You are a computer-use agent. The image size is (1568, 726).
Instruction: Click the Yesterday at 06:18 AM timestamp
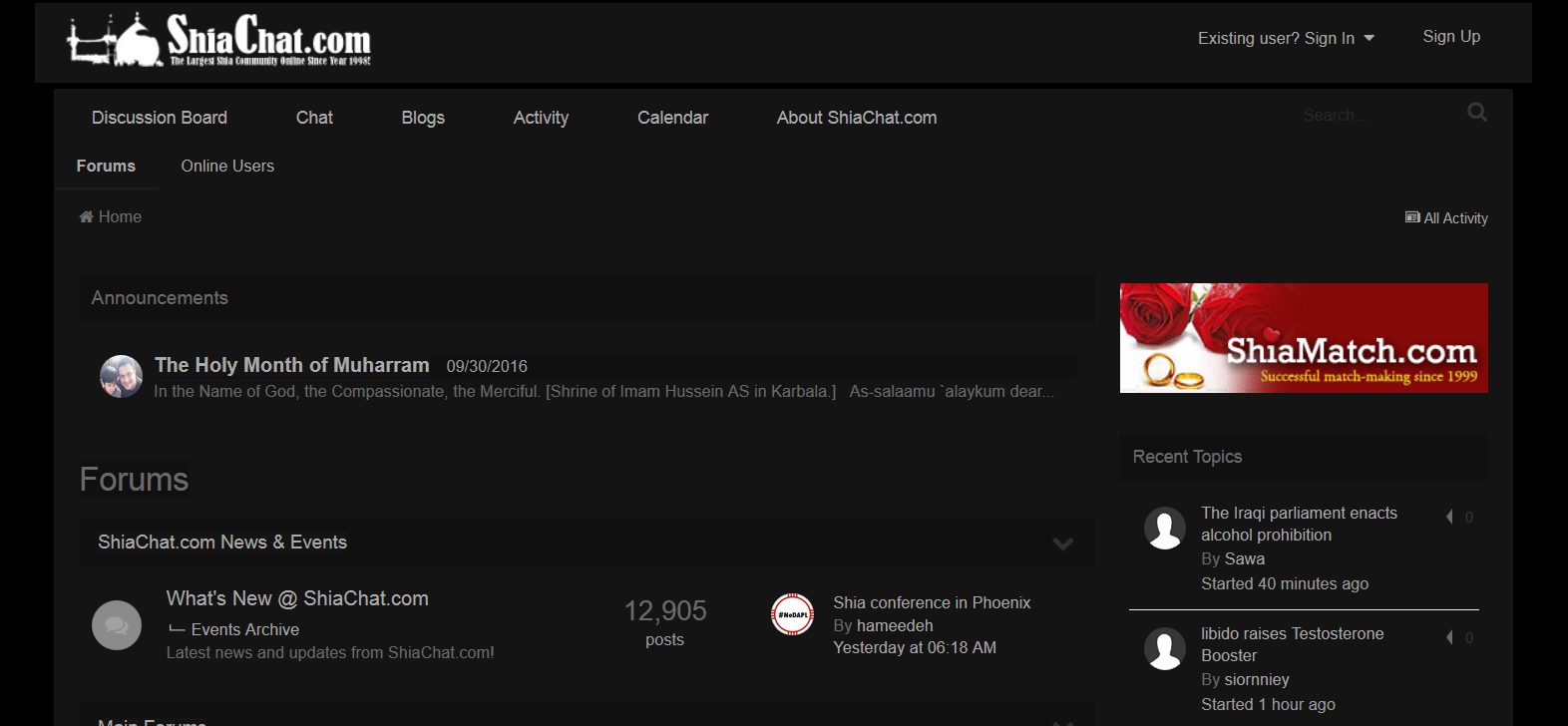tap(915, 647)
